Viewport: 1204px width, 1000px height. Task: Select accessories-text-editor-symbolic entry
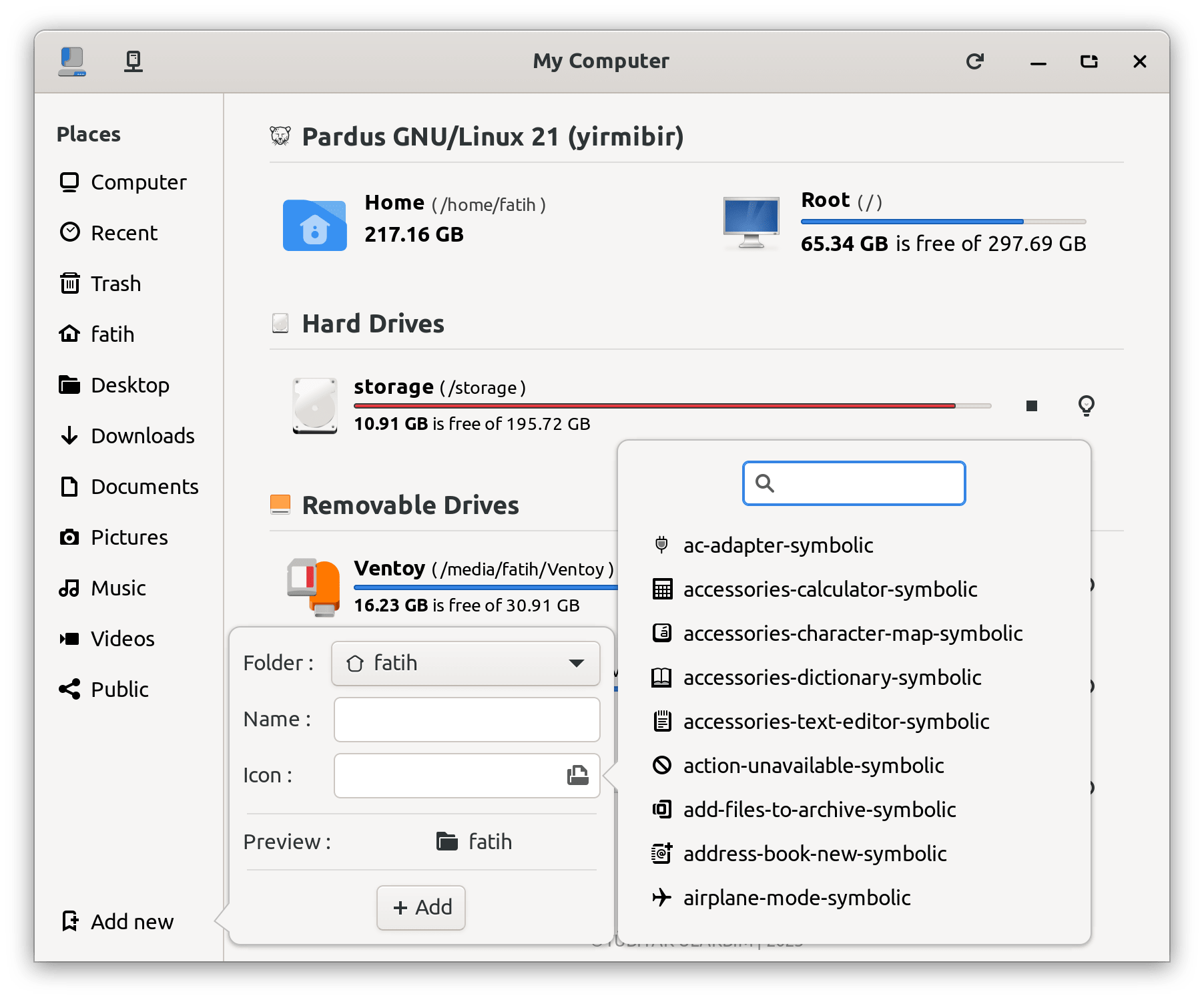[854, 722]
